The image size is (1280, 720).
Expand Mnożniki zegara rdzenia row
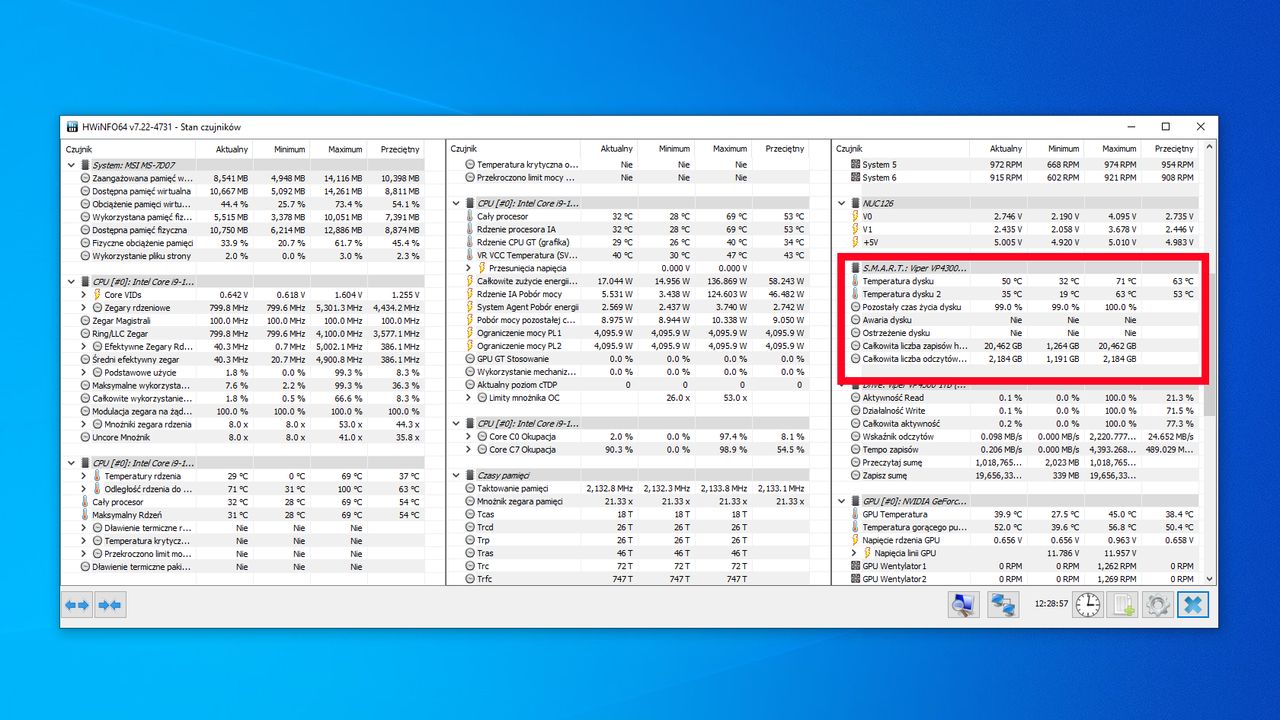click(x=83, y=424)
